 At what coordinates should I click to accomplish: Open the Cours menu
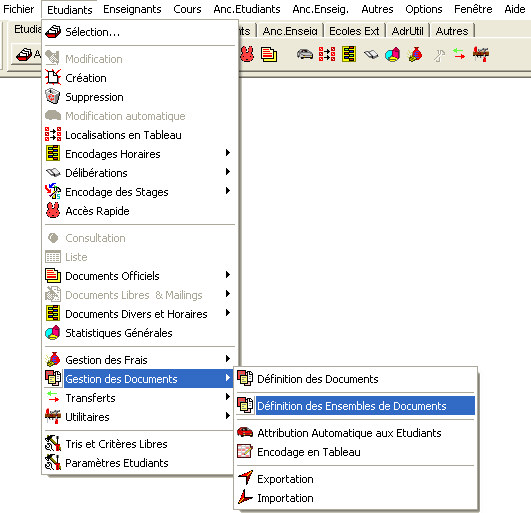pos(187,9)
